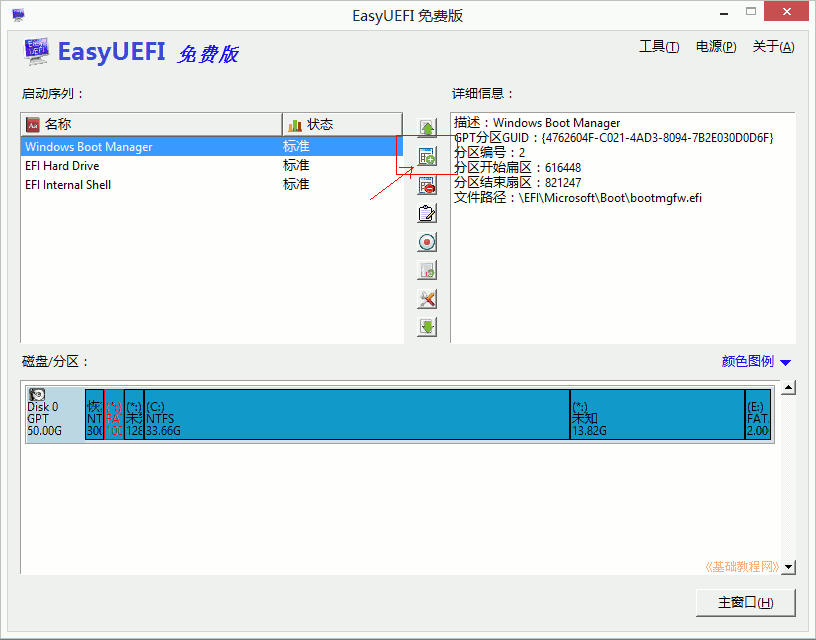Open the 电源 menu
Viewport: 816px width, 640px height.
click(x=715, y=46)
